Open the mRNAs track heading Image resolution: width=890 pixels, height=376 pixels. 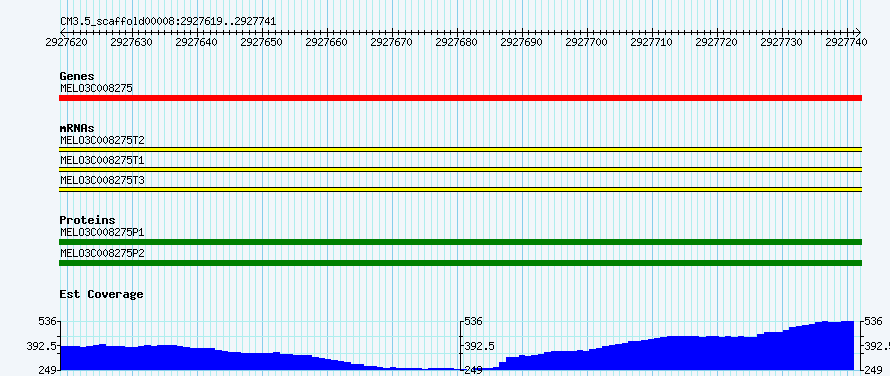coord(77,128)
